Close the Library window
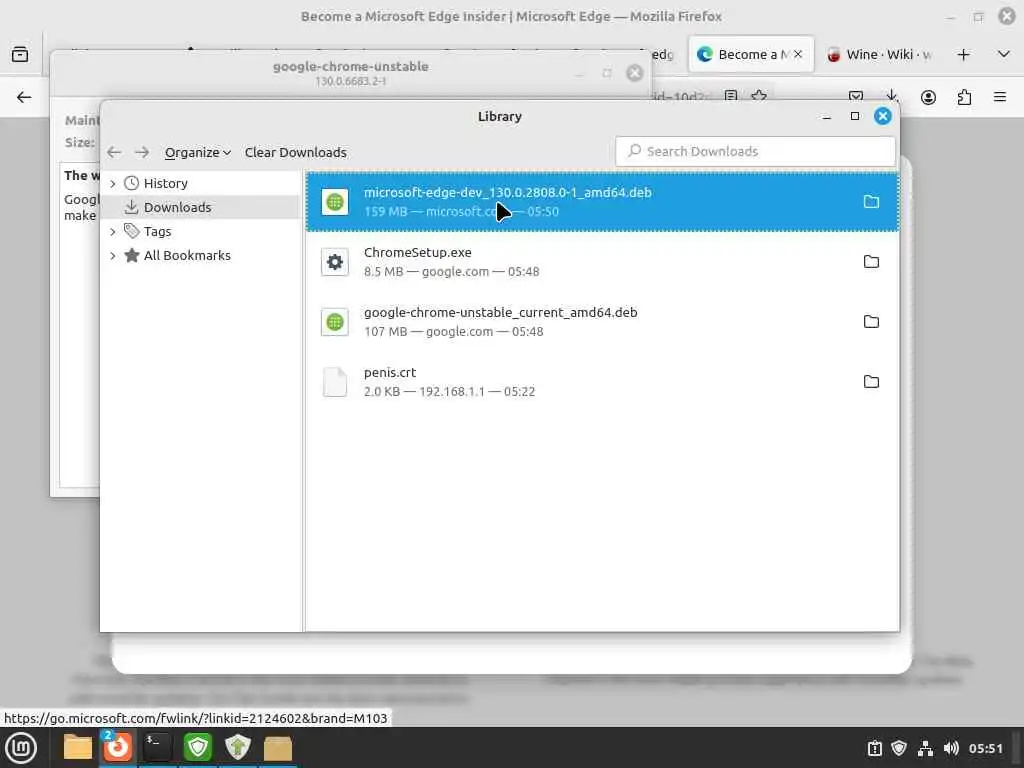 [x=882, y=116]
